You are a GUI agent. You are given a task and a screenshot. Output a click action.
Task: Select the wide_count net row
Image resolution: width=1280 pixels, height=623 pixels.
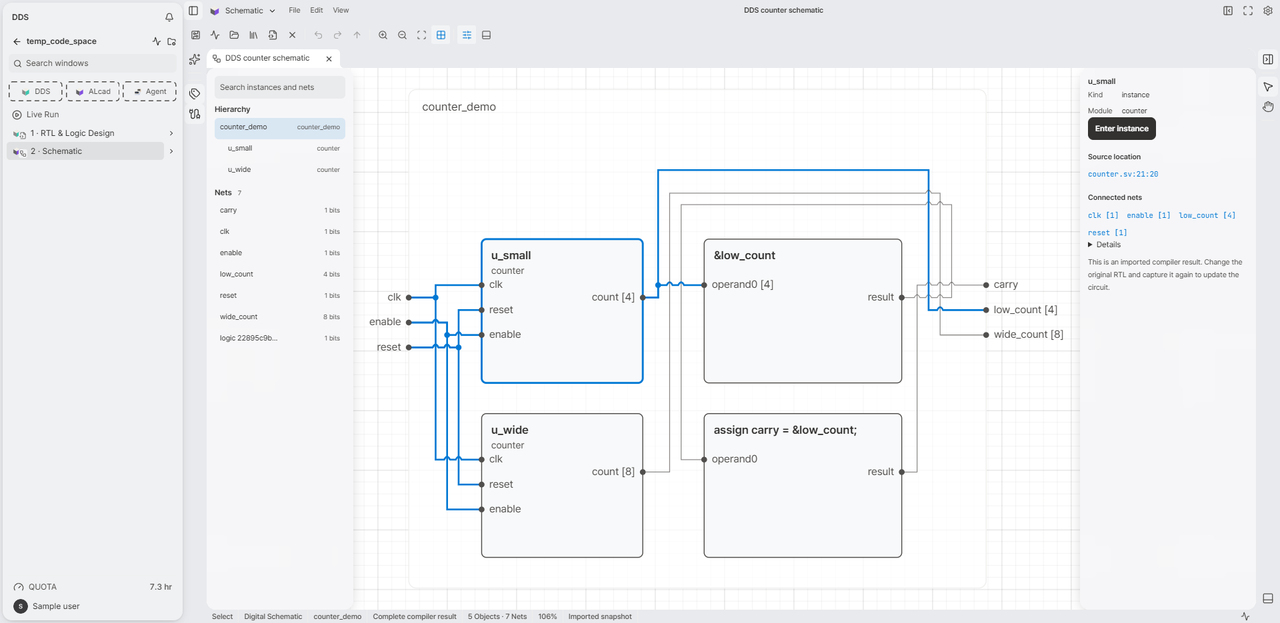coord(280,317)
